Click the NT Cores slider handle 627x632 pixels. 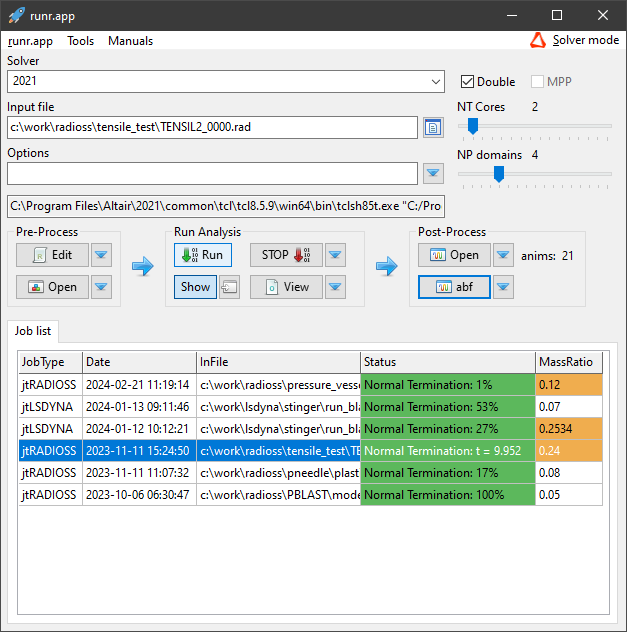pos(473,126)
